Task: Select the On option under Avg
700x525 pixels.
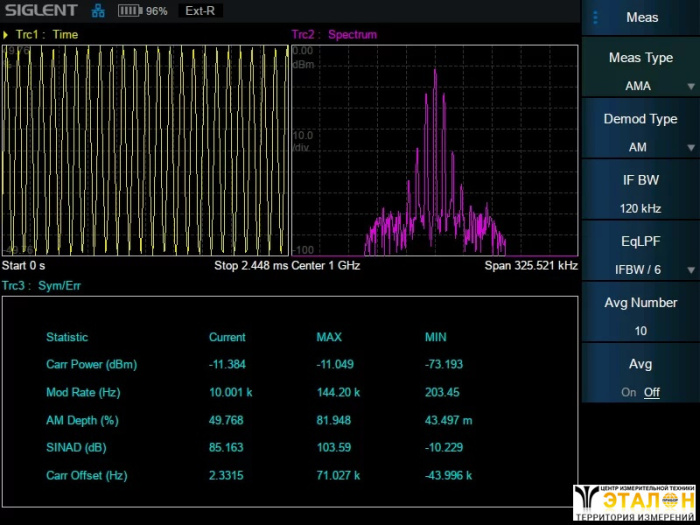Action: tap(628, 392)
